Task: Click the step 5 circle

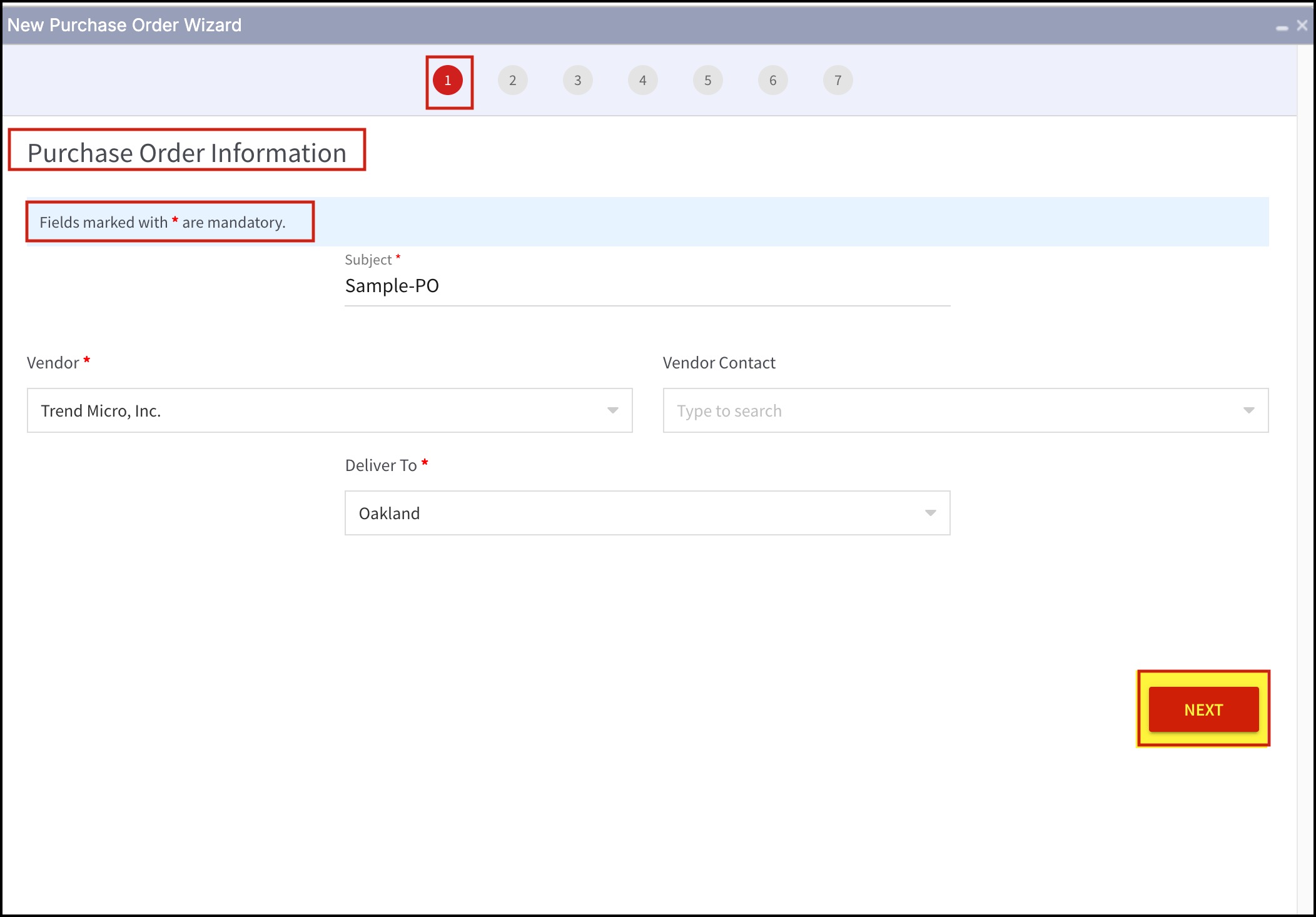Action: click(x=707, y=81)
